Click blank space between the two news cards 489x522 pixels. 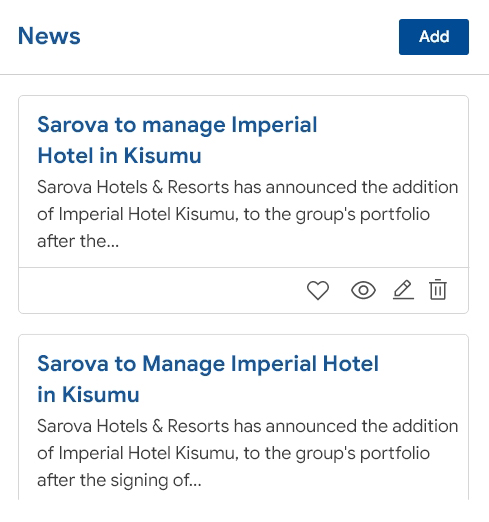(x=244, y=324)
